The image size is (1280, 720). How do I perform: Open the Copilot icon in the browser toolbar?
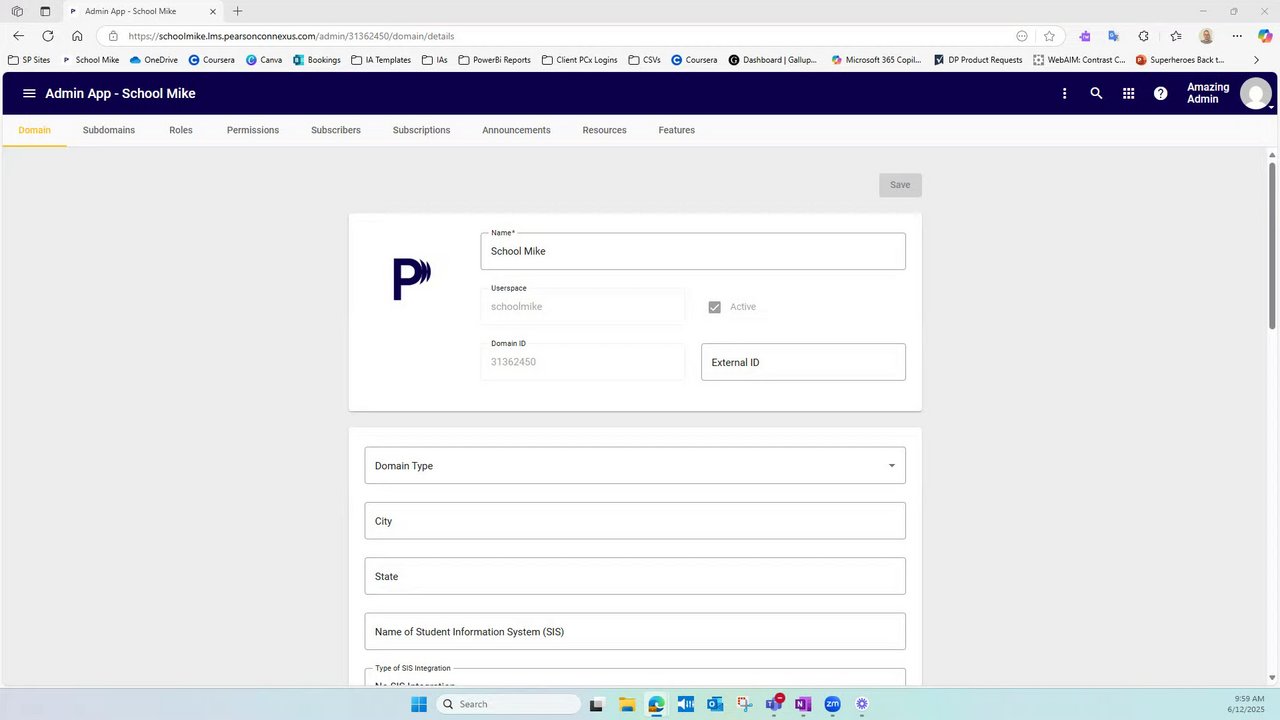pyautogui.click(x=1265, y=35)
